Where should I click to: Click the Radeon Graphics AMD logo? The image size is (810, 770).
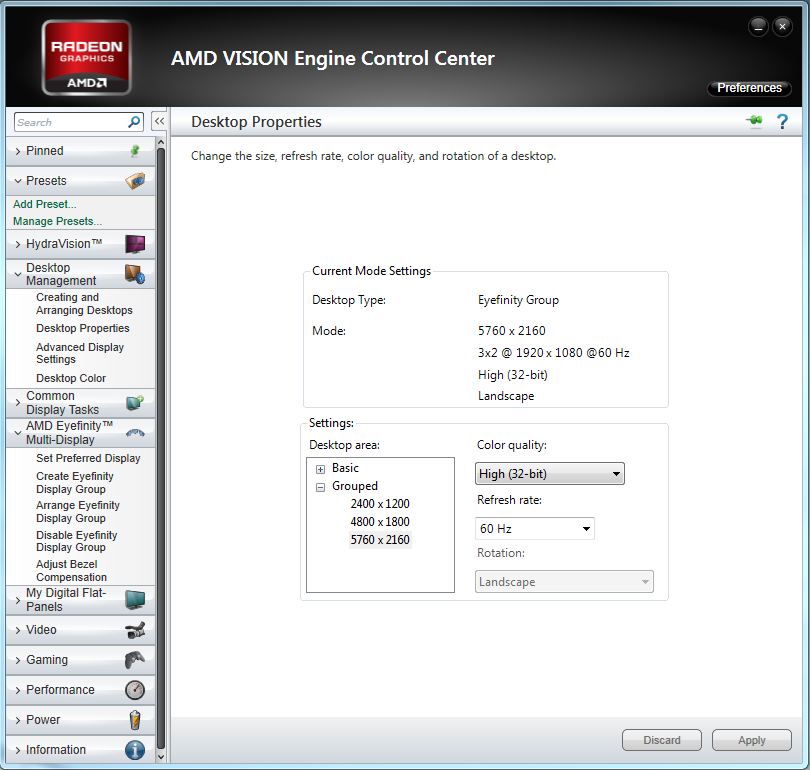click(86, 57)
